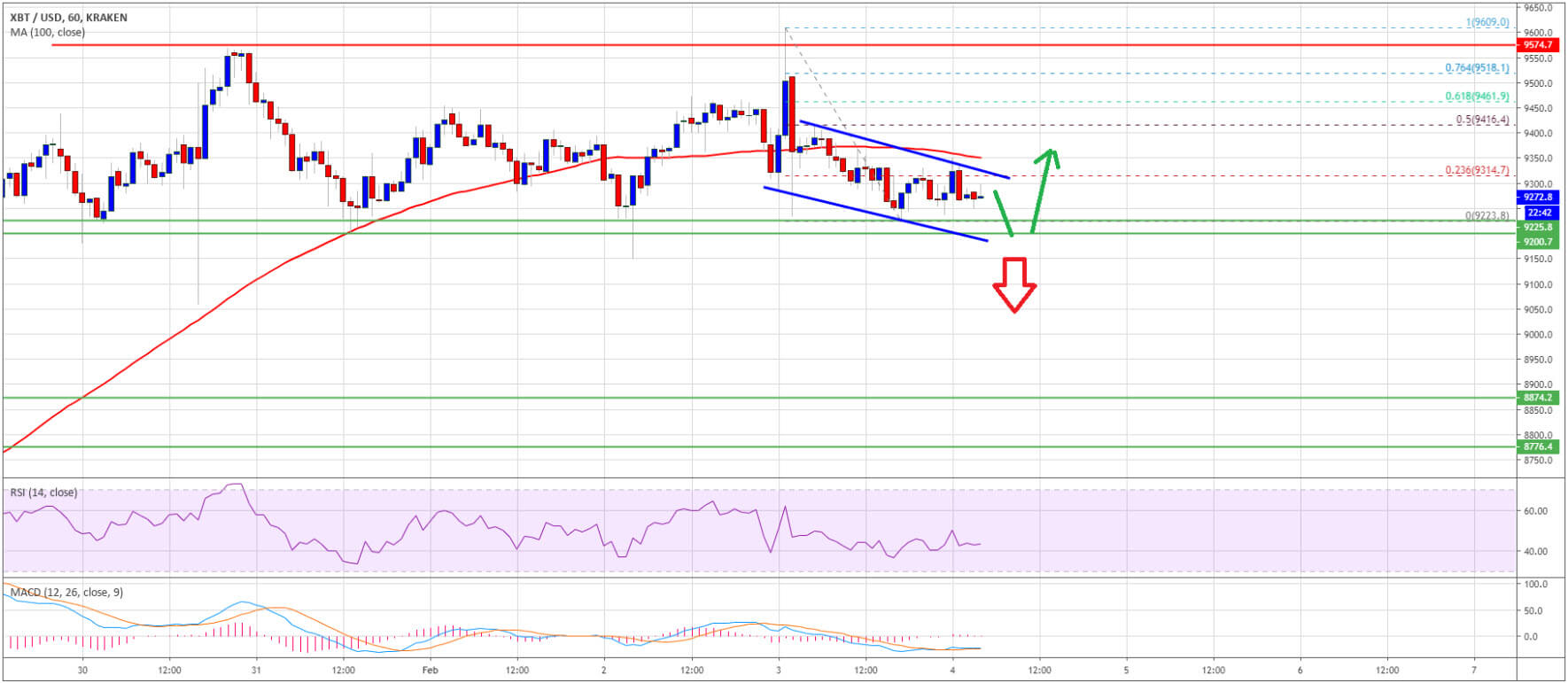This screenshot has width=1568, height=683.
Task: Click the green 9225.8 support price tag
Action: pos(1538,227)
